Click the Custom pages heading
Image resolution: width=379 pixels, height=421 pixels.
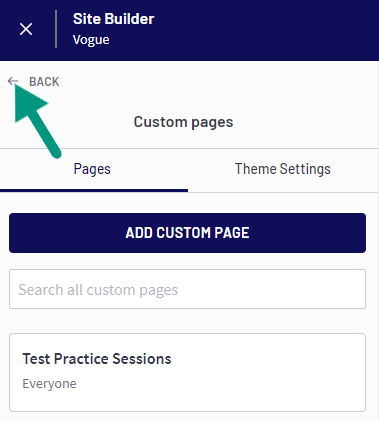tap(183, 122)
